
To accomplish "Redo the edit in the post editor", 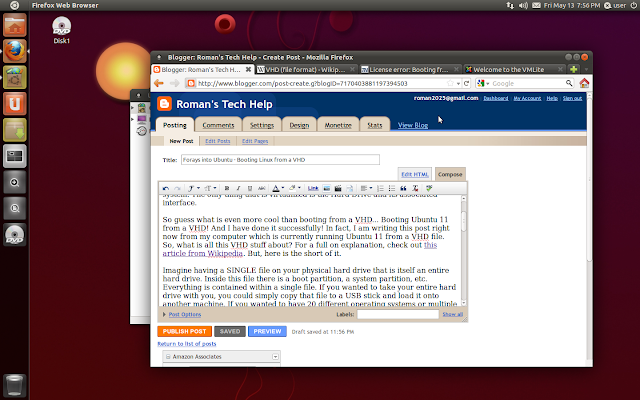I will (x=177, y=188).
